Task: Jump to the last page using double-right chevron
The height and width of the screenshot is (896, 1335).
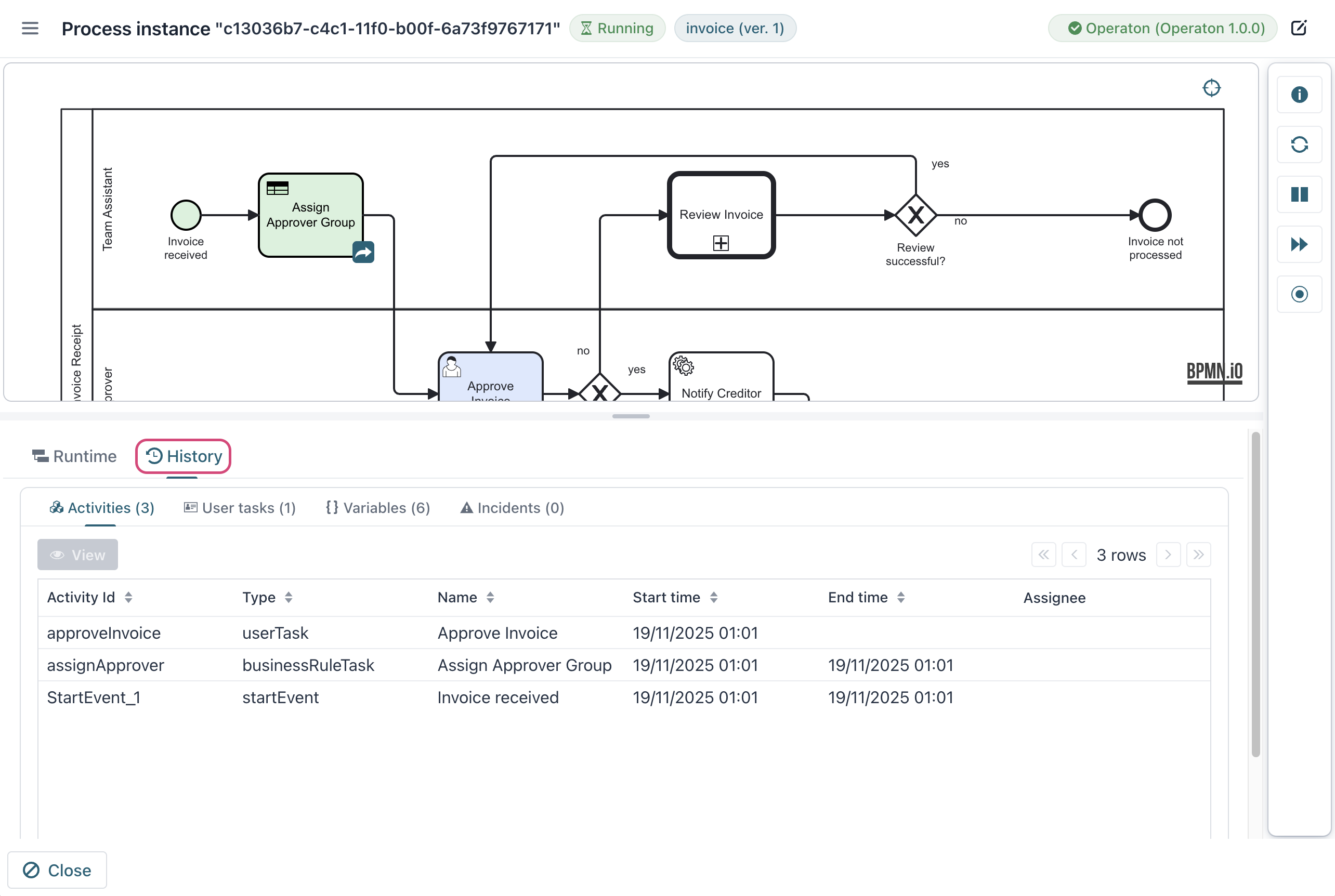Action: pos(1199,555)
